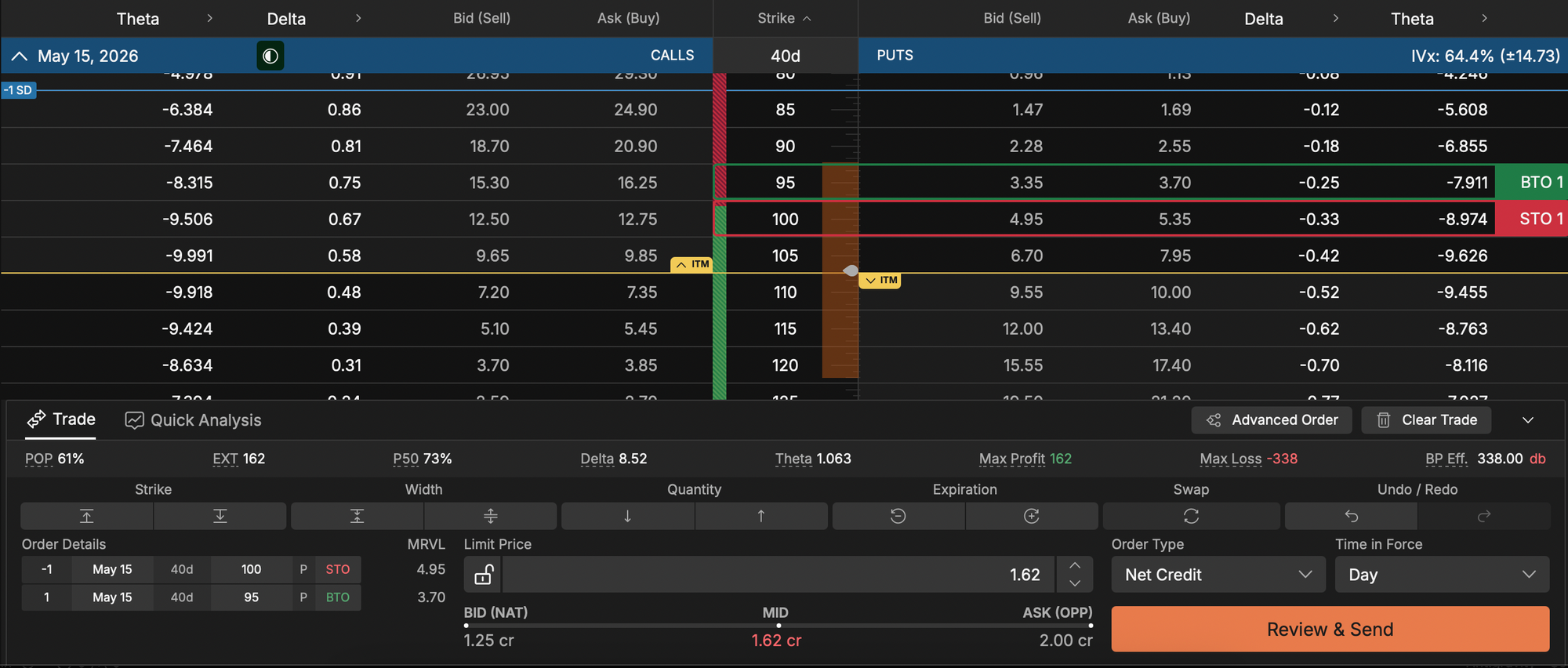Click the Strike up arrow button
The height and width of the screenshot is (668, 1568).
pyautogui.click(x=86, y=516)
